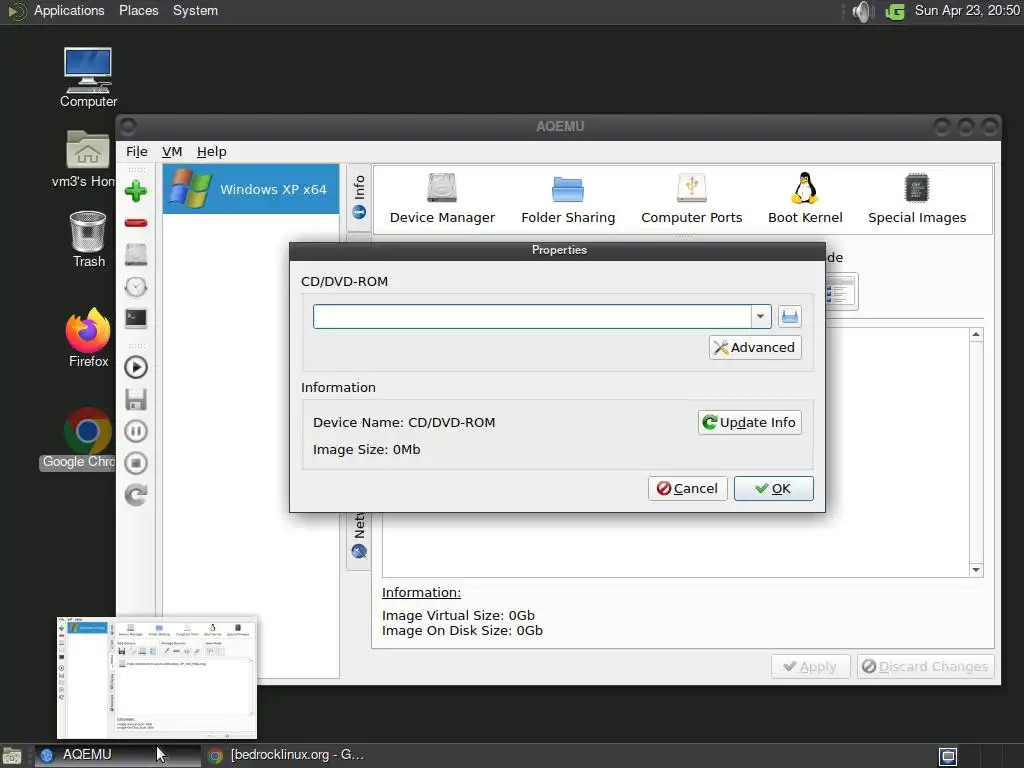
Task: Open Computer Ports section
Action: click(x=692, y=199)
